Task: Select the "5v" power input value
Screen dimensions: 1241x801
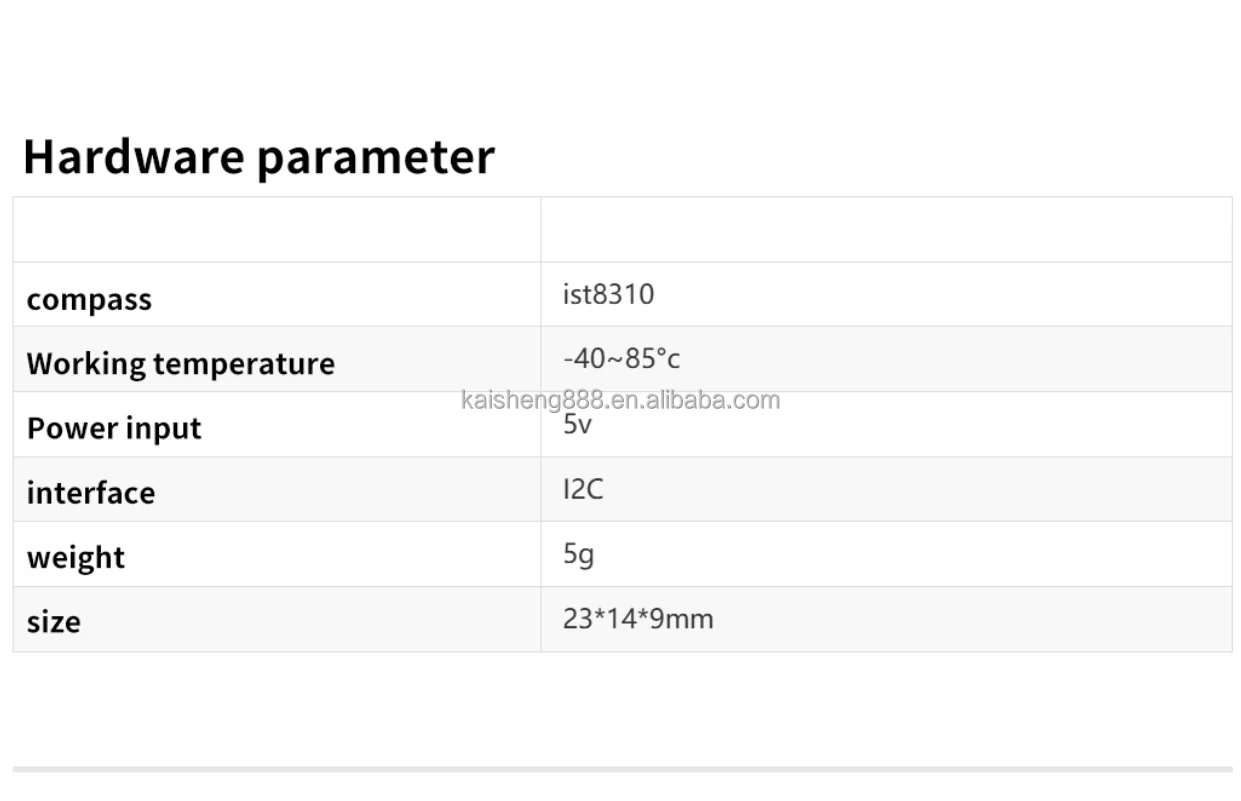Action: [x=578, y=425]
